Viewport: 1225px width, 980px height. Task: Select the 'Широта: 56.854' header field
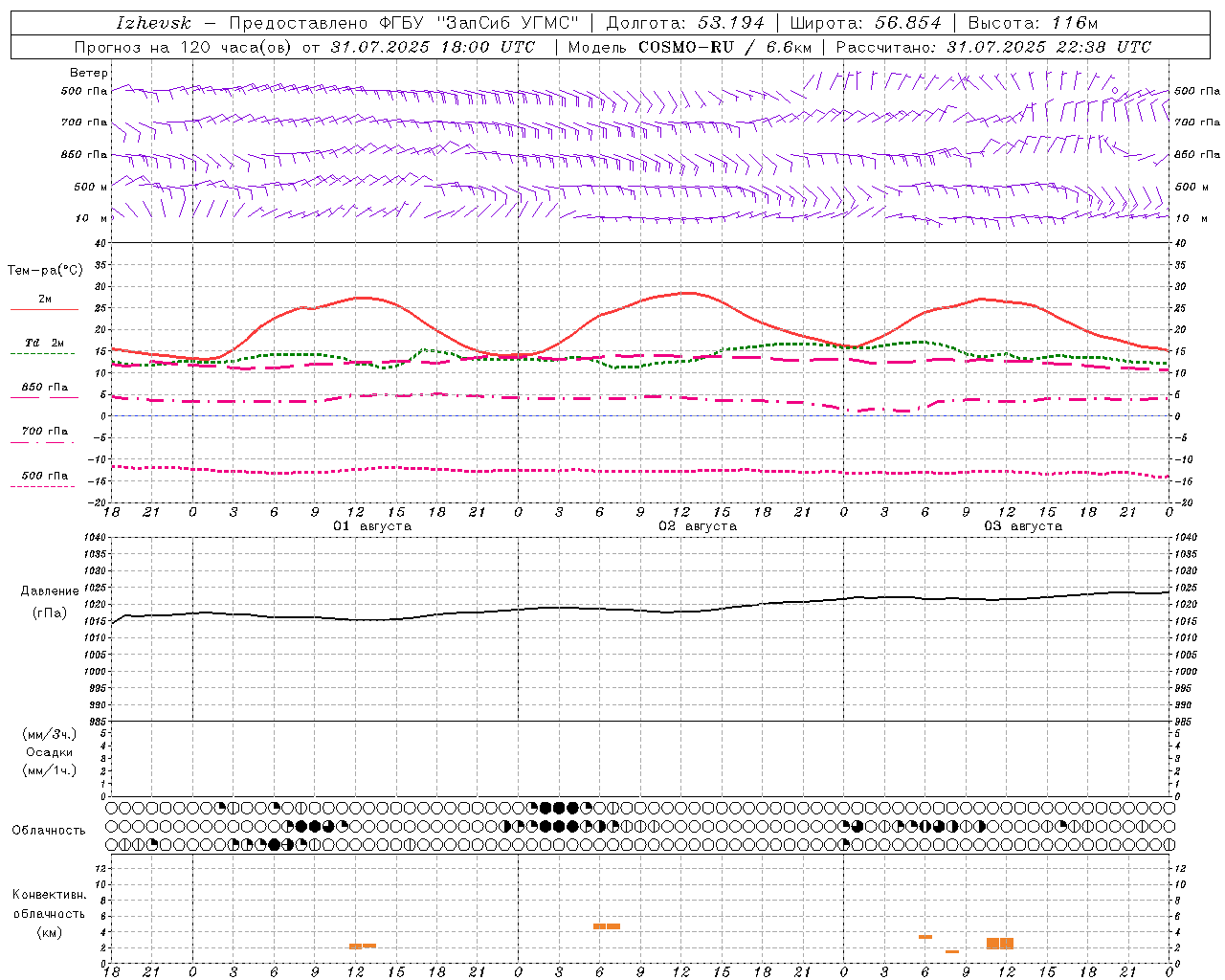pos(865,23)
